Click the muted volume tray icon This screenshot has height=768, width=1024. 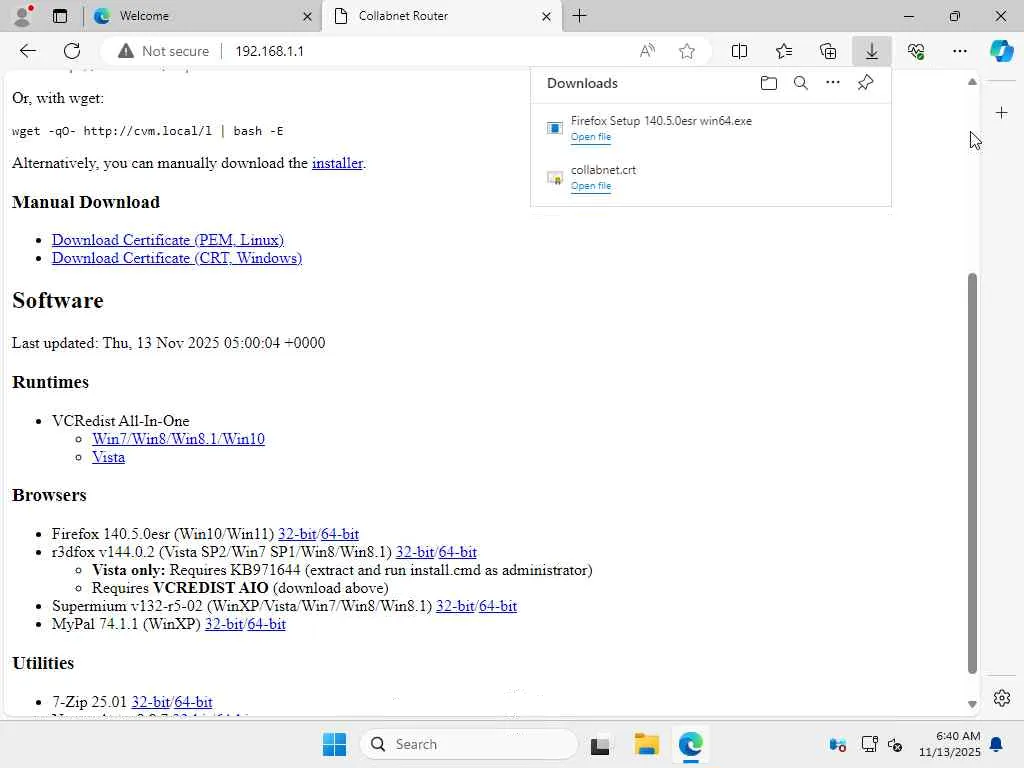coord(895,744)
